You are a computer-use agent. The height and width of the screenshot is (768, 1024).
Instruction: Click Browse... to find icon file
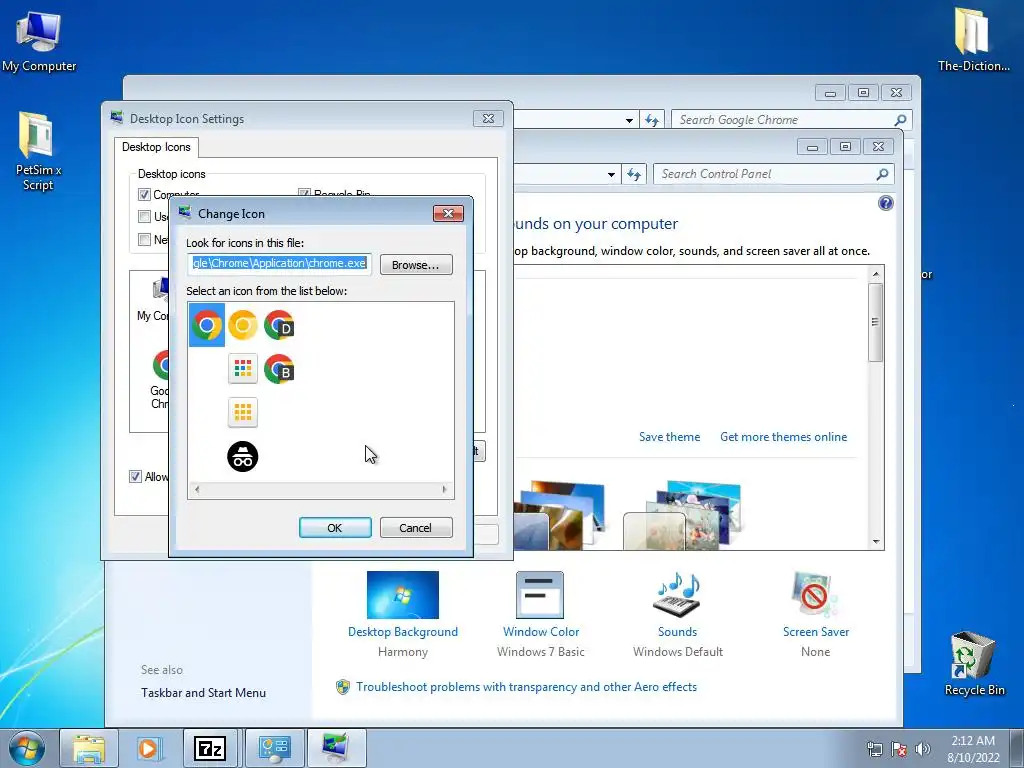(x=416, y=265)
